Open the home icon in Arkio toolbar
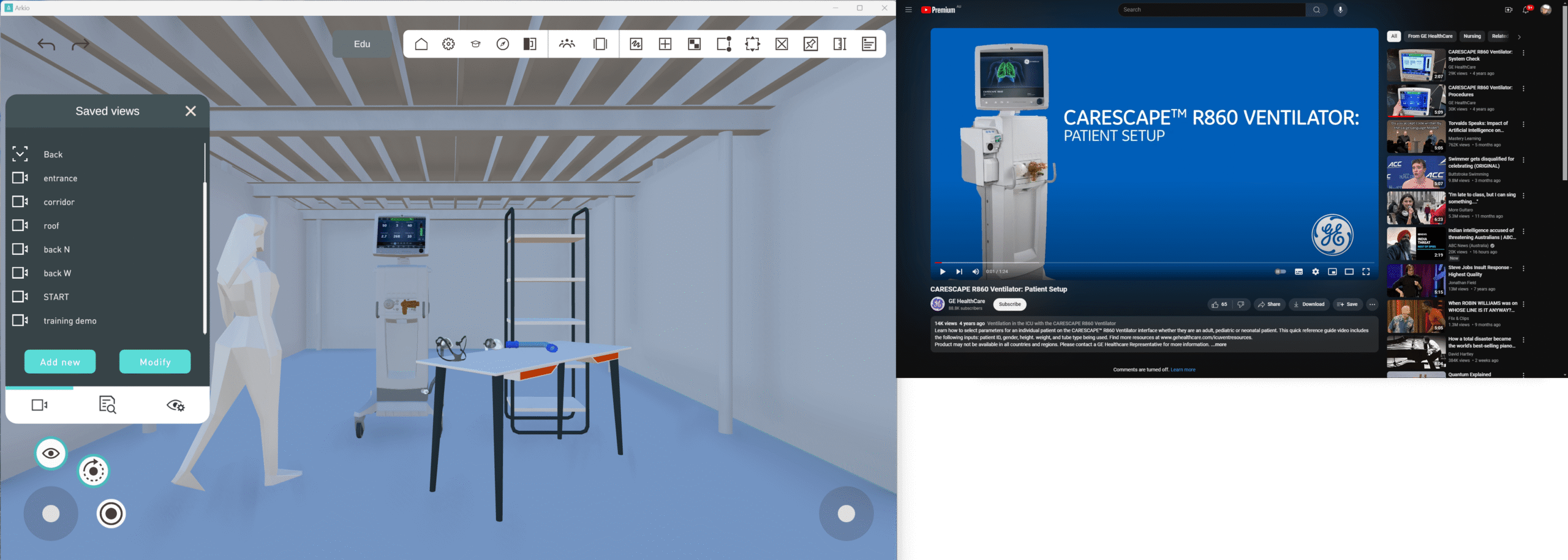 click(421, 44)
